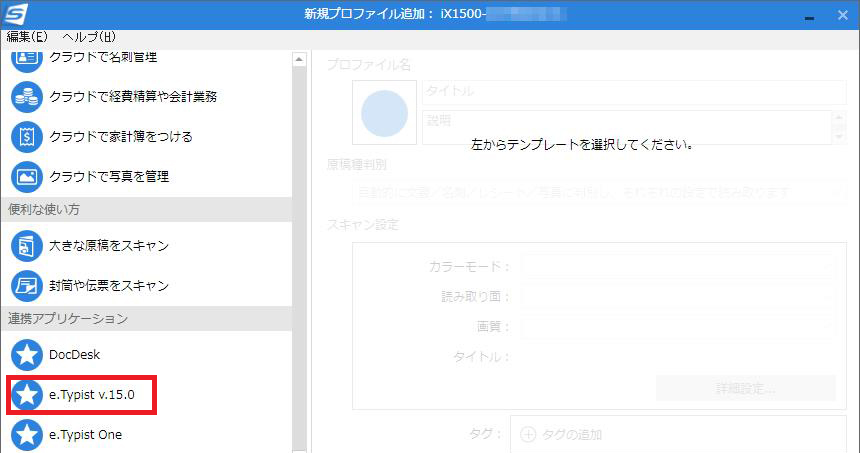
Task: Select template 大きな原稿をスキャン
Action: [x=109, y=246]
